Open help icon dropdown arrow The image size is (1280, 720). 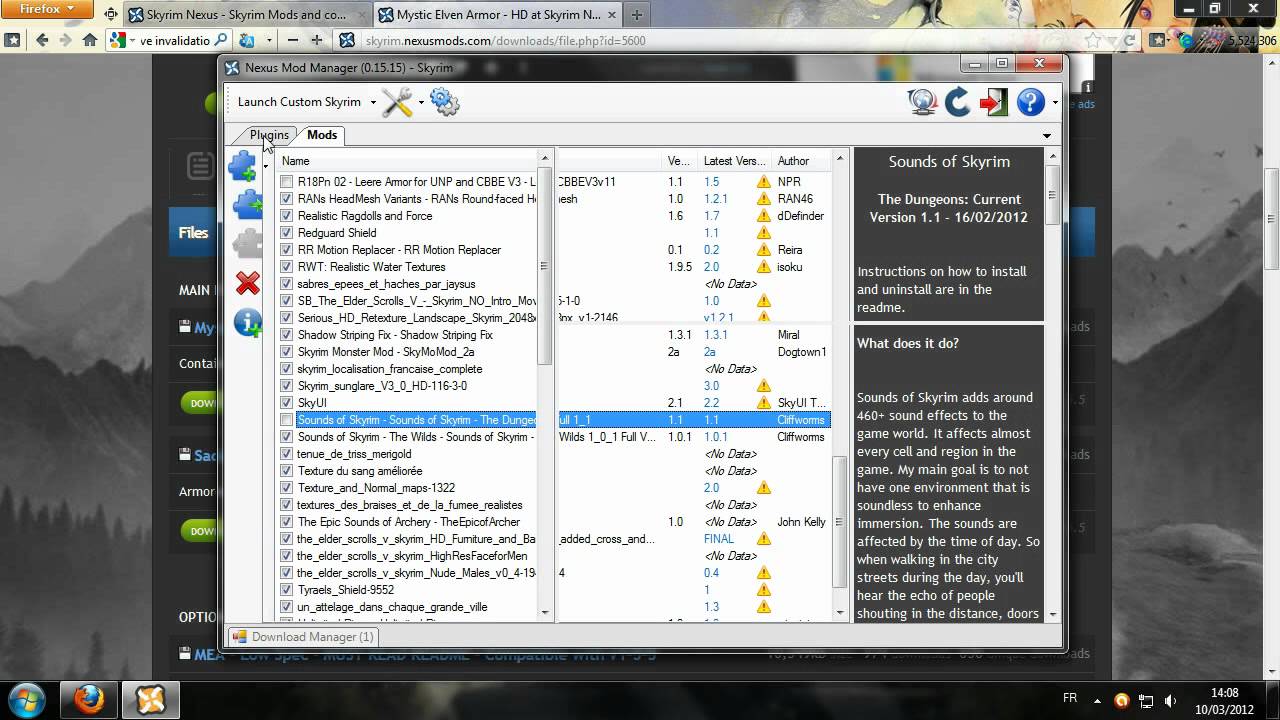(x=1054, y=102)
